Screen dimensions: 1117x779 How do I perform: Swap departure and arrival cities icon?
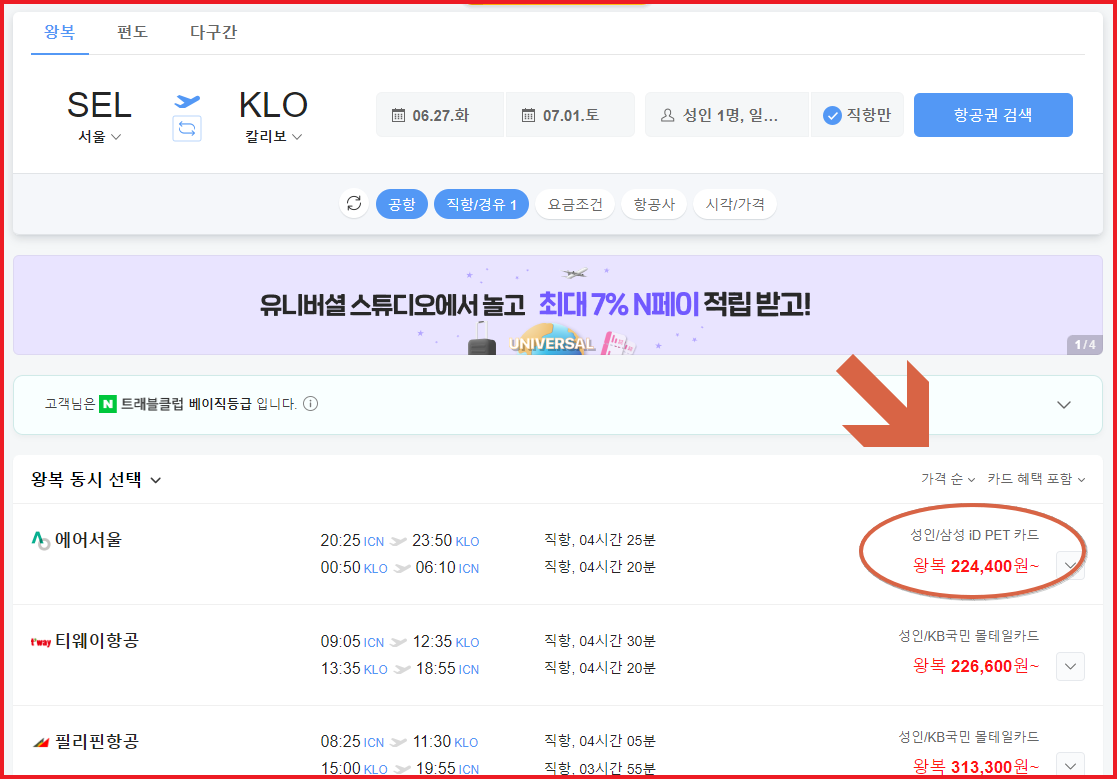[187, 129]
